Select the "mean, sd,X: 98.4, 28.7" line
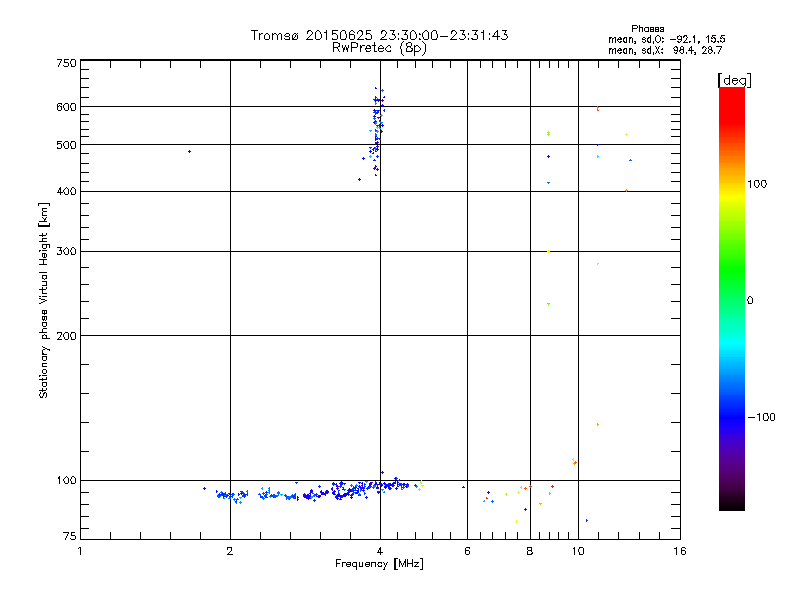This screenshot has height=600, width=800. coord(665,50)
